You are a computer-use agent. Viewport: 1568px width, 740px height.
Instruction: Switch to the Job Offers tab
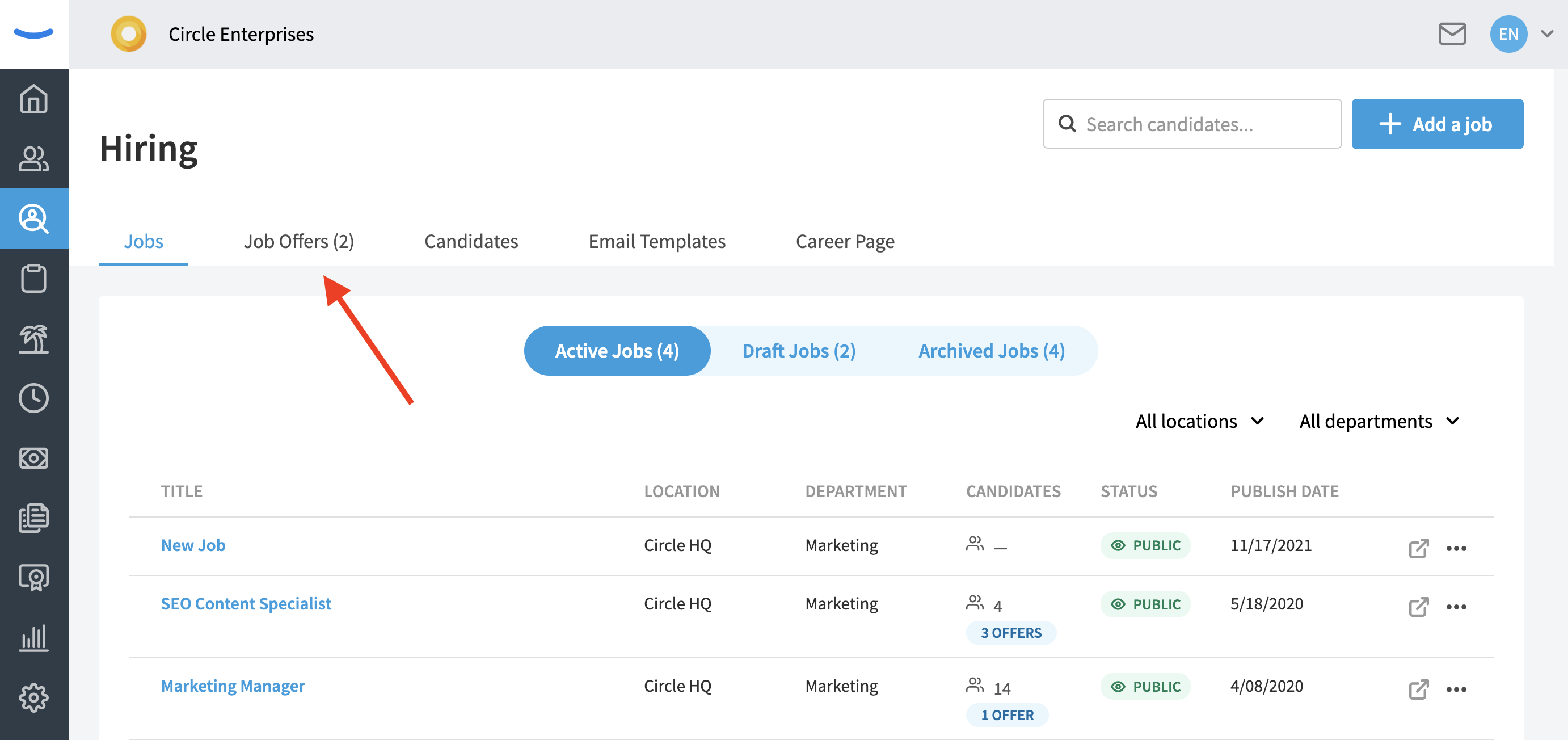tap(299, 241)
